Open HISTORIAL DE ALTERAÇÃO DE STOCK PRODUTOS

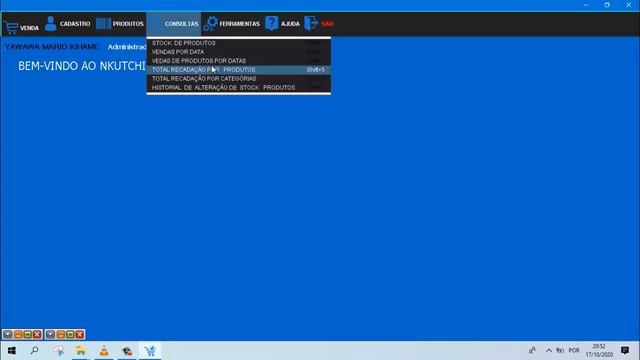238,88
